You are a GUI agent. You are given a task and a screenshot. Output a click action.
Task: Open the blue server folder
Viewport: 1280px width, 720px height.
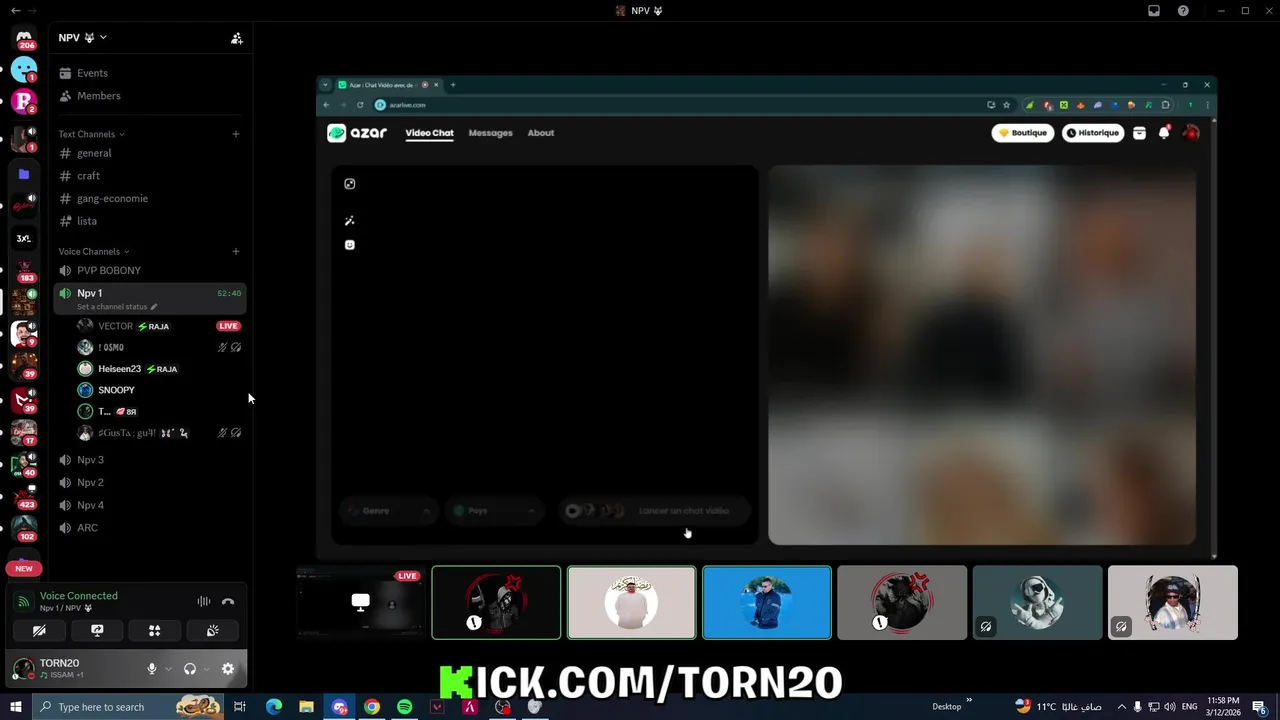(x=24, y=174)
